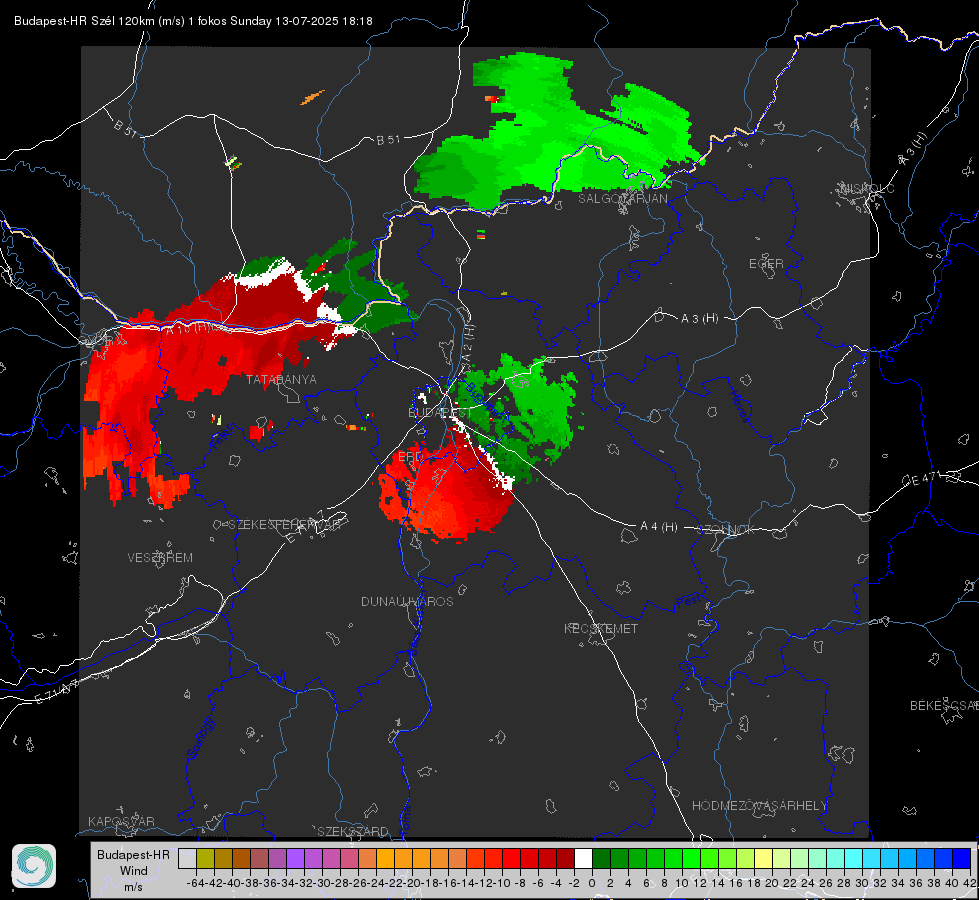979x900 pixels.
Task: Click the 'Budapest-HR Wind m/s' legend caption
Action: [x=133, y=871]
